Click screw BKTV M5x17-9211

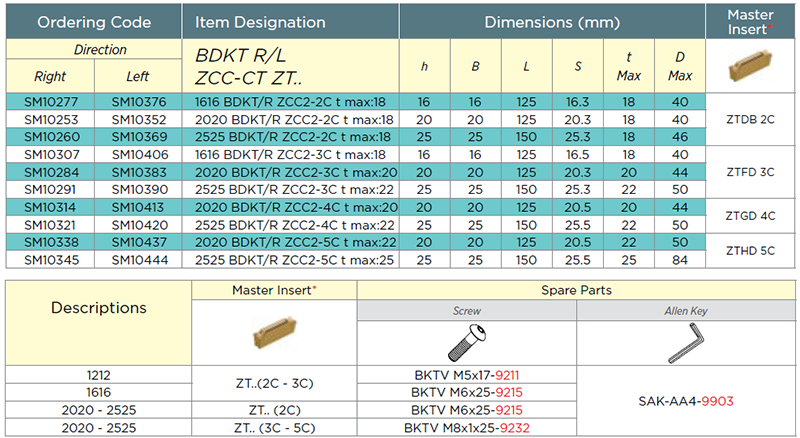(467, 376)
